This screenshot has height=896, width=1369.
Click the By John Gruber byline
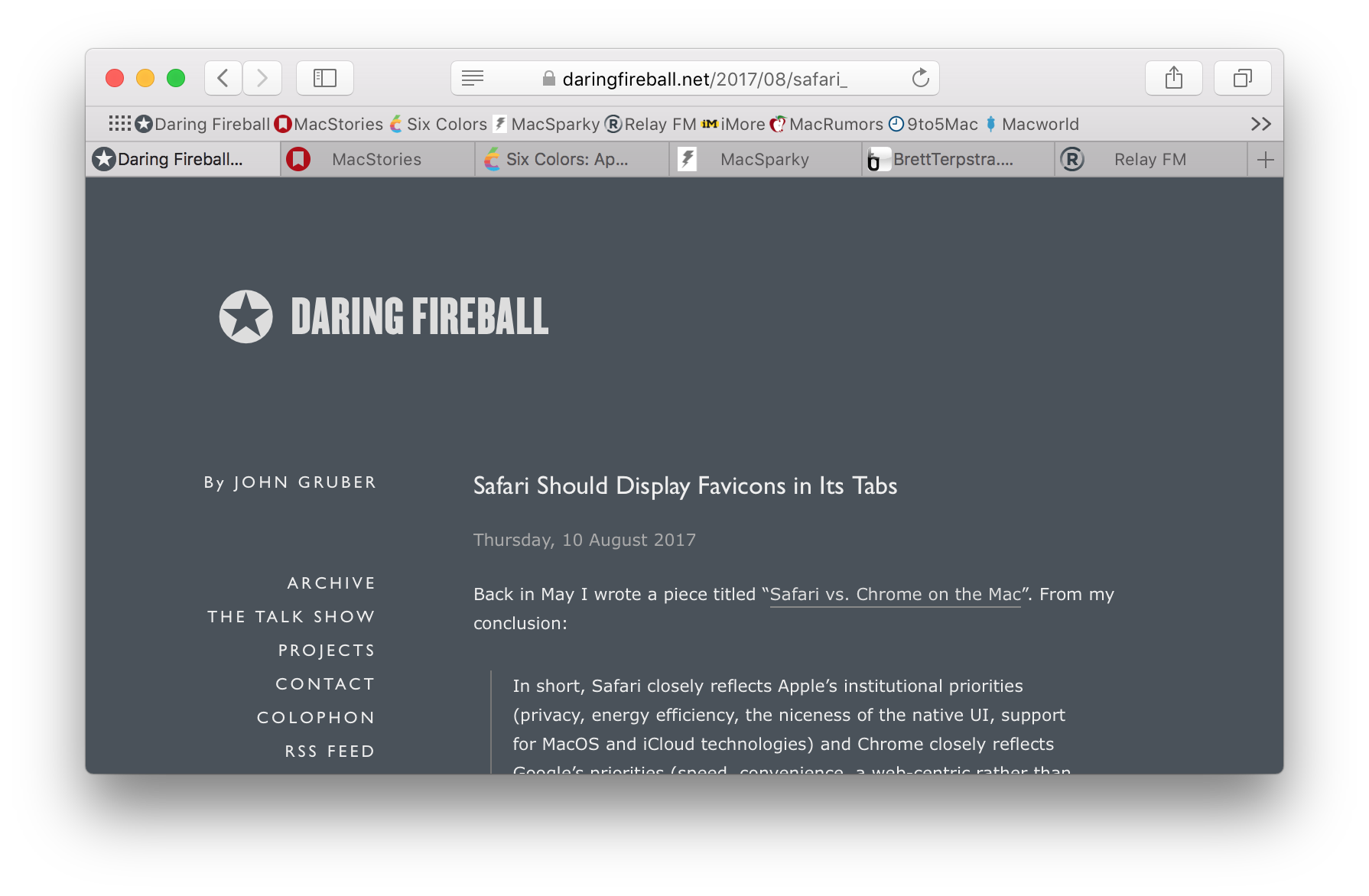pos(290,482)
